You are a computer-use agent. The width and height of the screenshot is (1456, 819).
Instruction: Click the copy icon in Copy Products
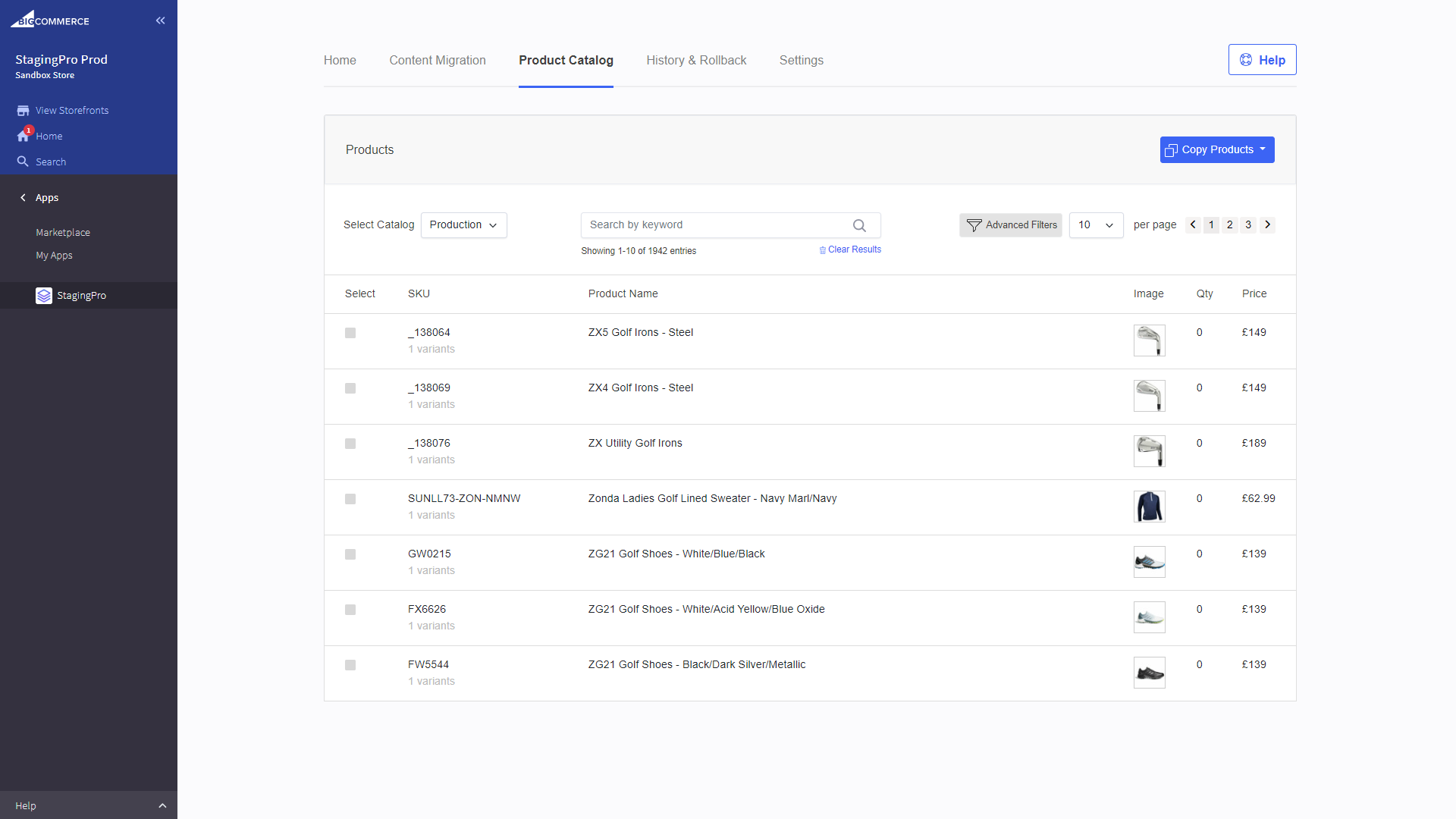click(1172, 150)
